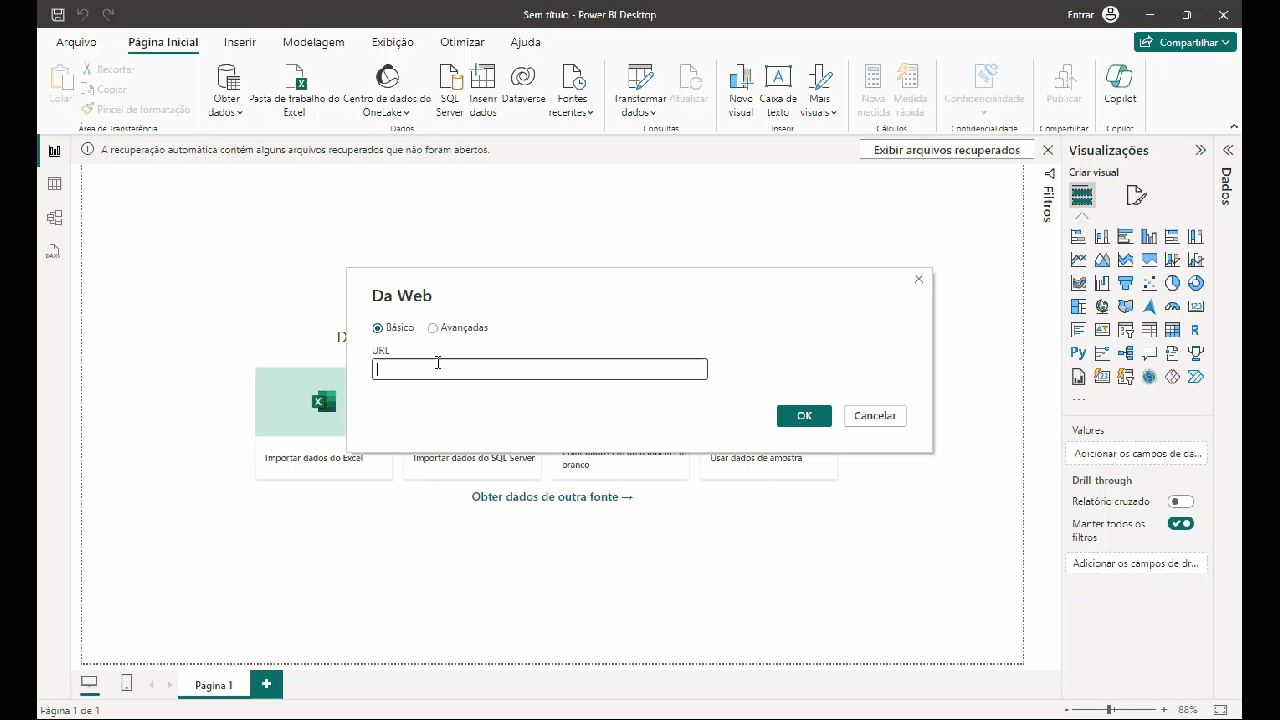Select the Decomposition tree visual
This screenshot has width=1280, height=720.
pos(1125,353)
